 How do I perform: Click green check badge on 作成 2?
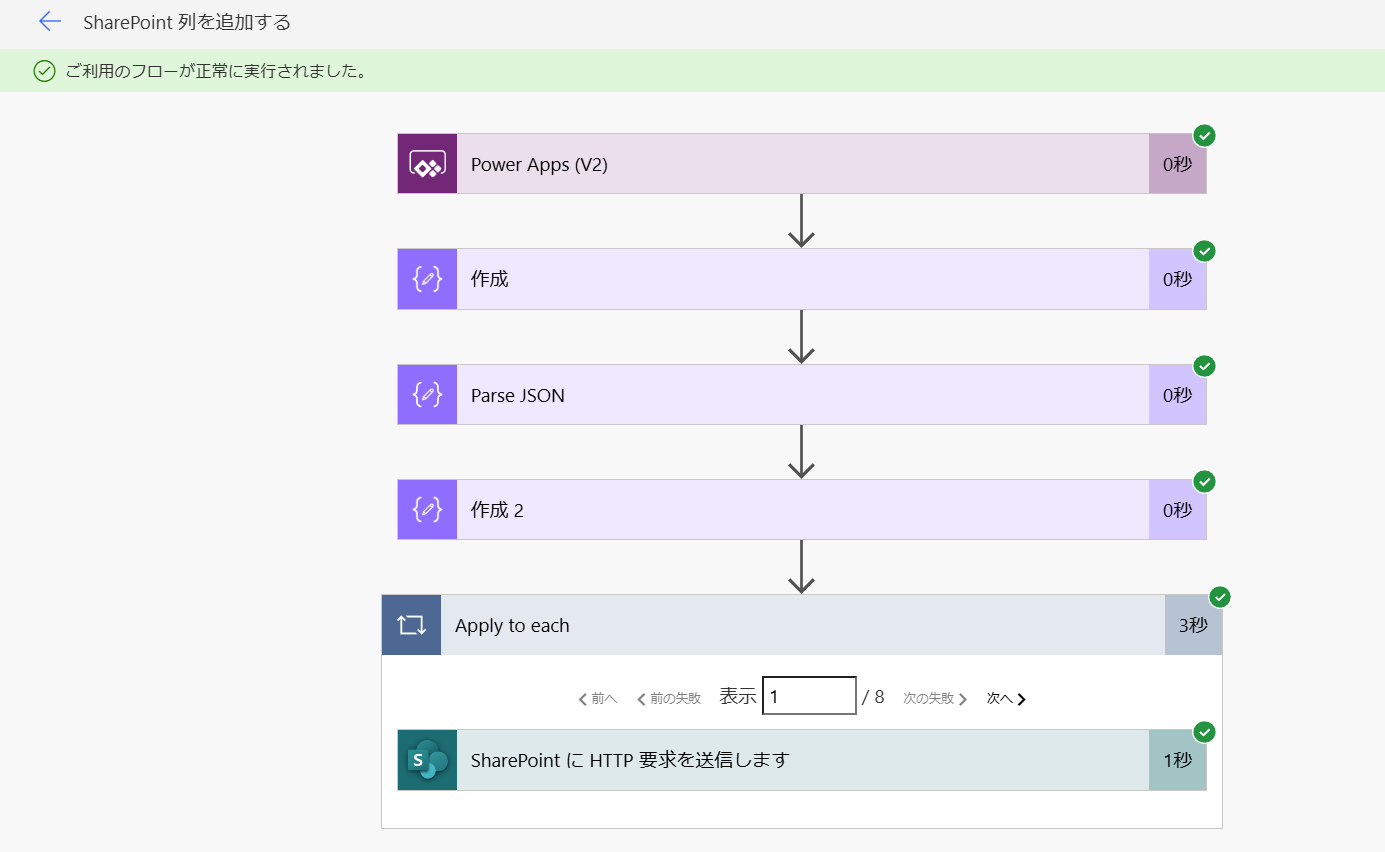(x=1205, y=481)
